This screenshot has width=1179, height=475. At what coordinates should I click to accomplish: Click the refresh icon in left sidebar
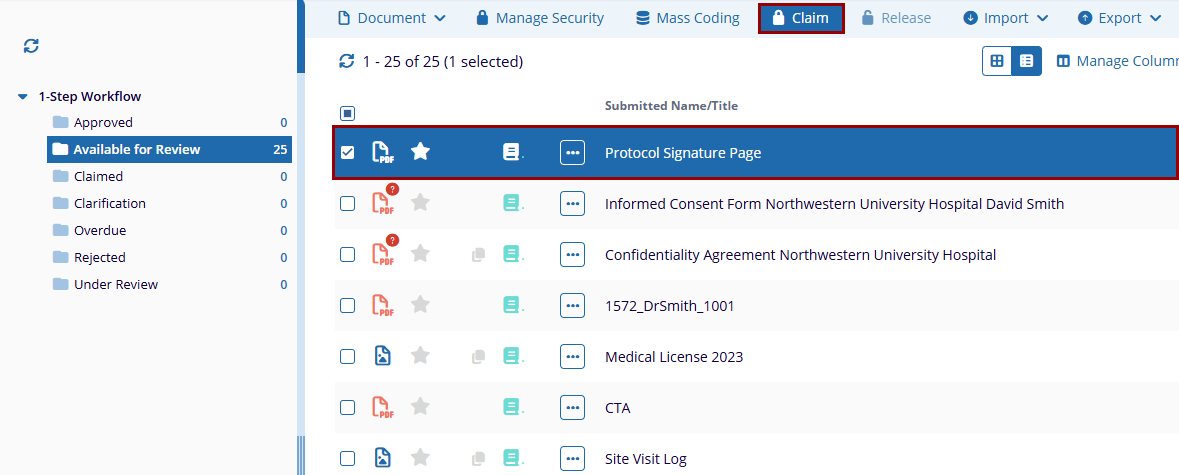pyautogui.click(x=31, y=46)
